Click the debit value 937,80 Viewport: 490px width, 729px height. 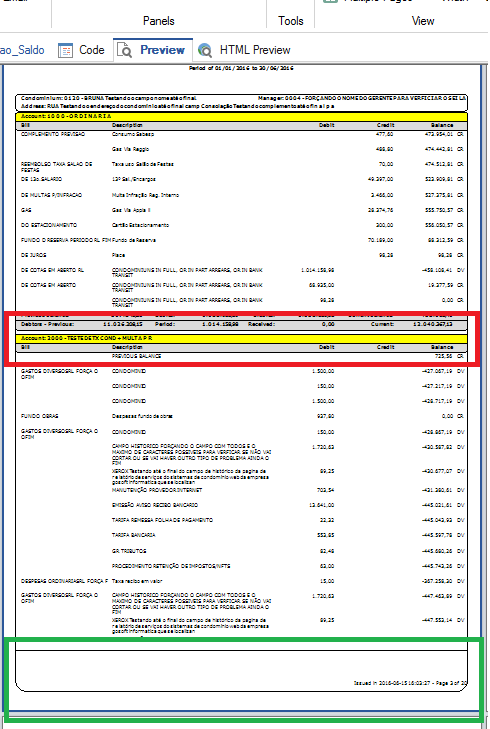(325, 416)
